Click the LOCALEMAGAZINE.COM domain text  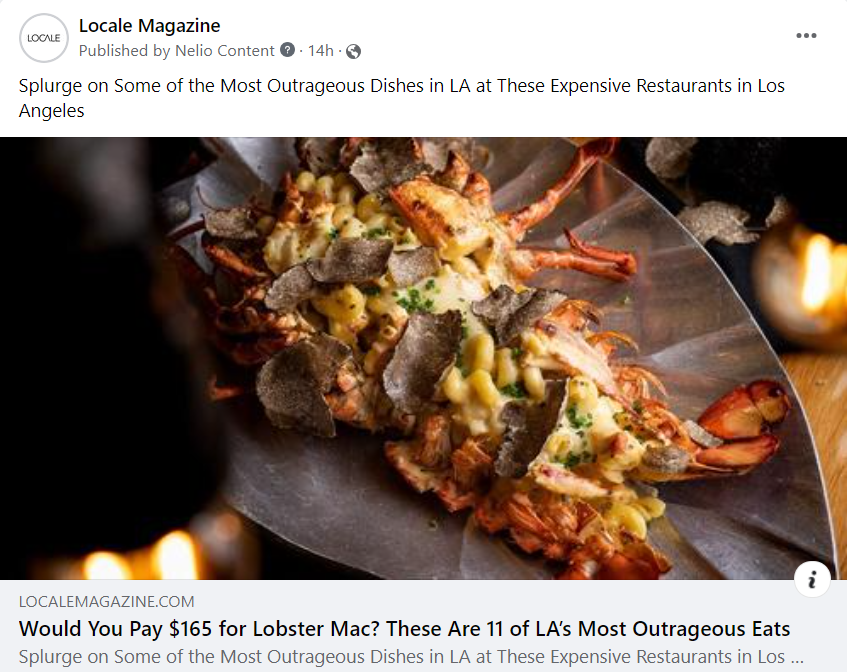106,602
